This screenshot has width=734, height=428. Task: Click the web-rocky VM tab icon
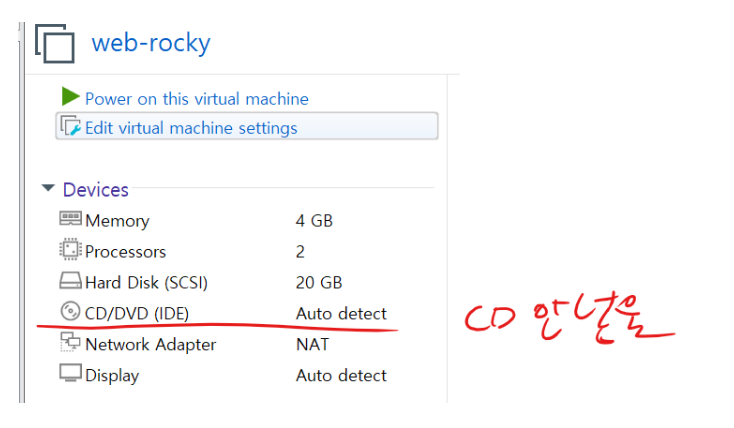coord(54,45)
